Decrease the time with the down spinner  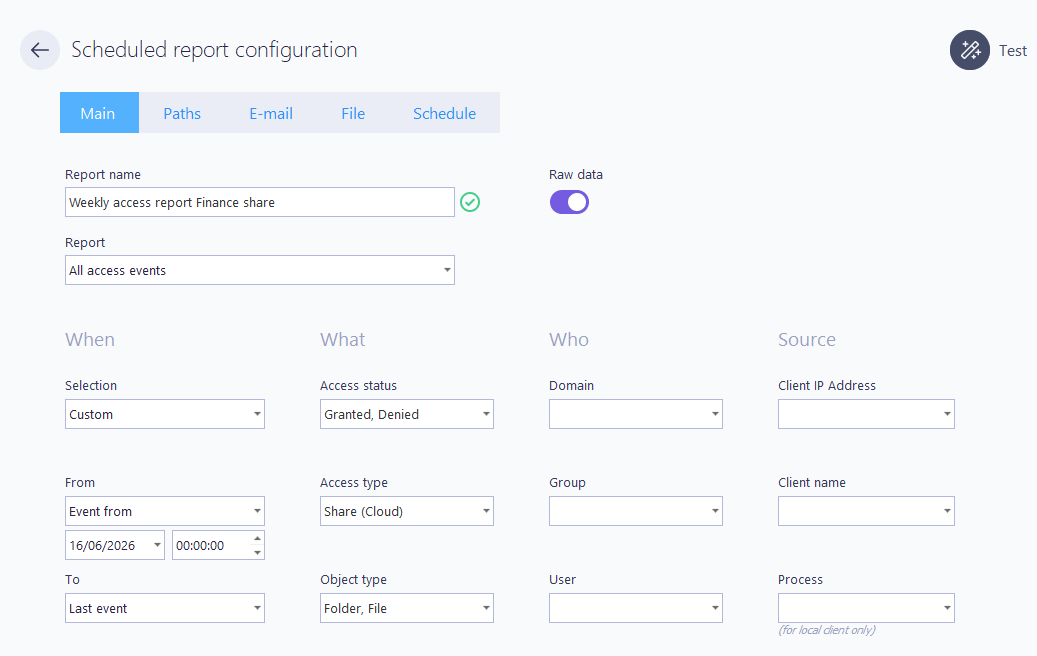coord(258,553)
